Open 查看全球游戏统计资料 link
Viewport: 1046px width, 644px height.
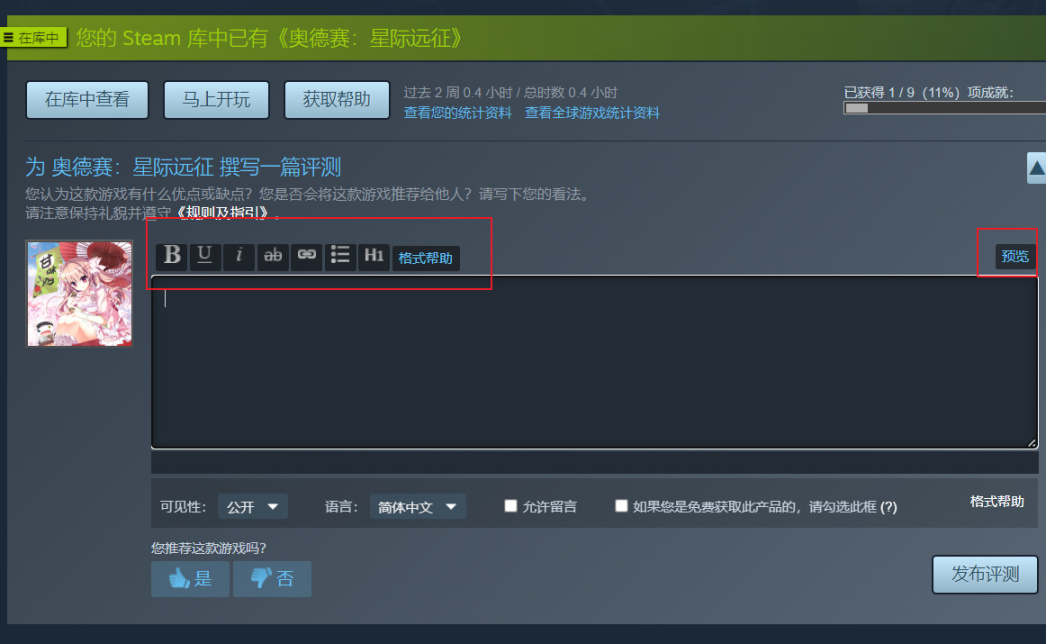click(592, 113)
